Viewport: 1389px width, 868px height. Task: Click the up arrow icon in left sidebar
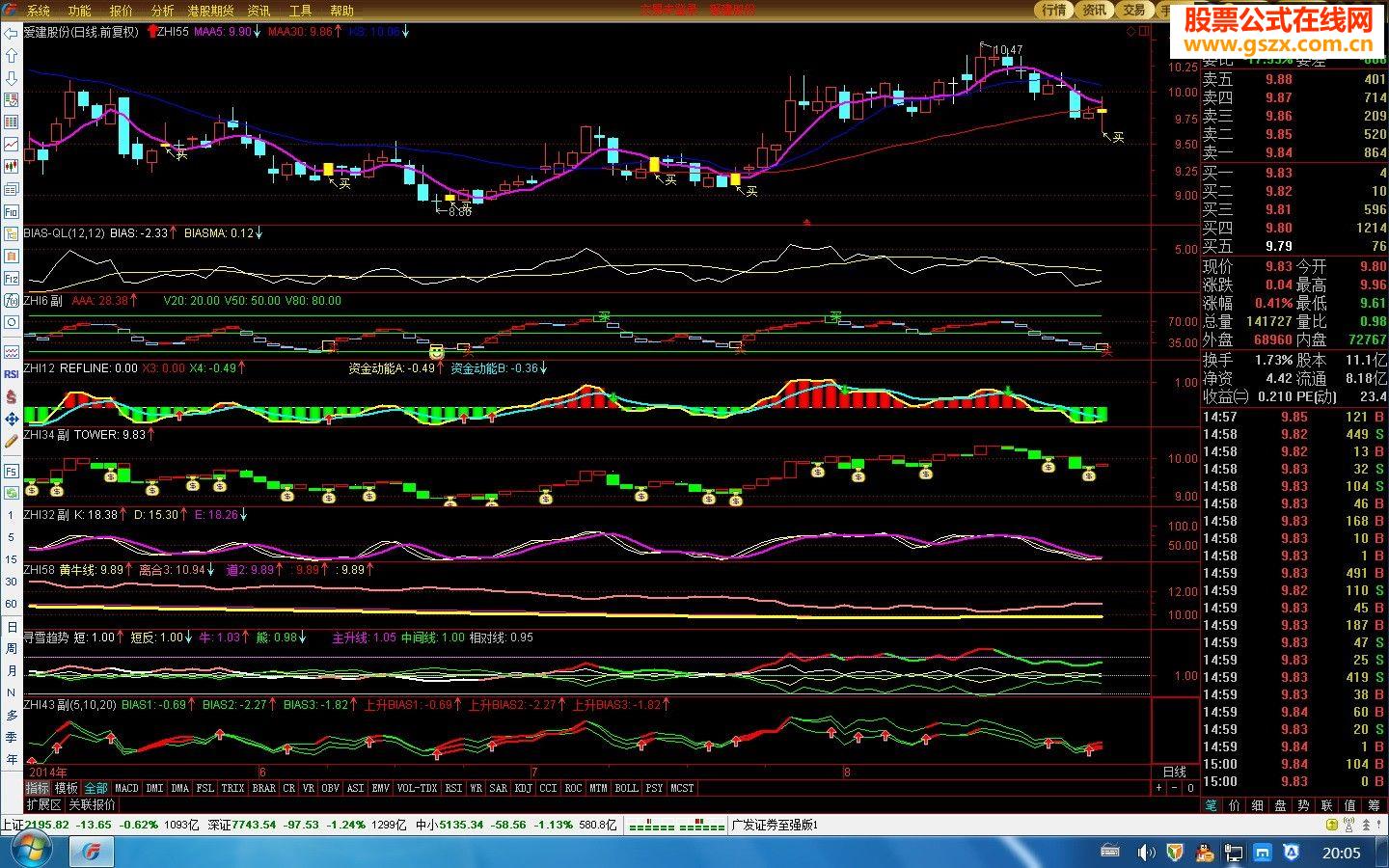coord(11,56)
